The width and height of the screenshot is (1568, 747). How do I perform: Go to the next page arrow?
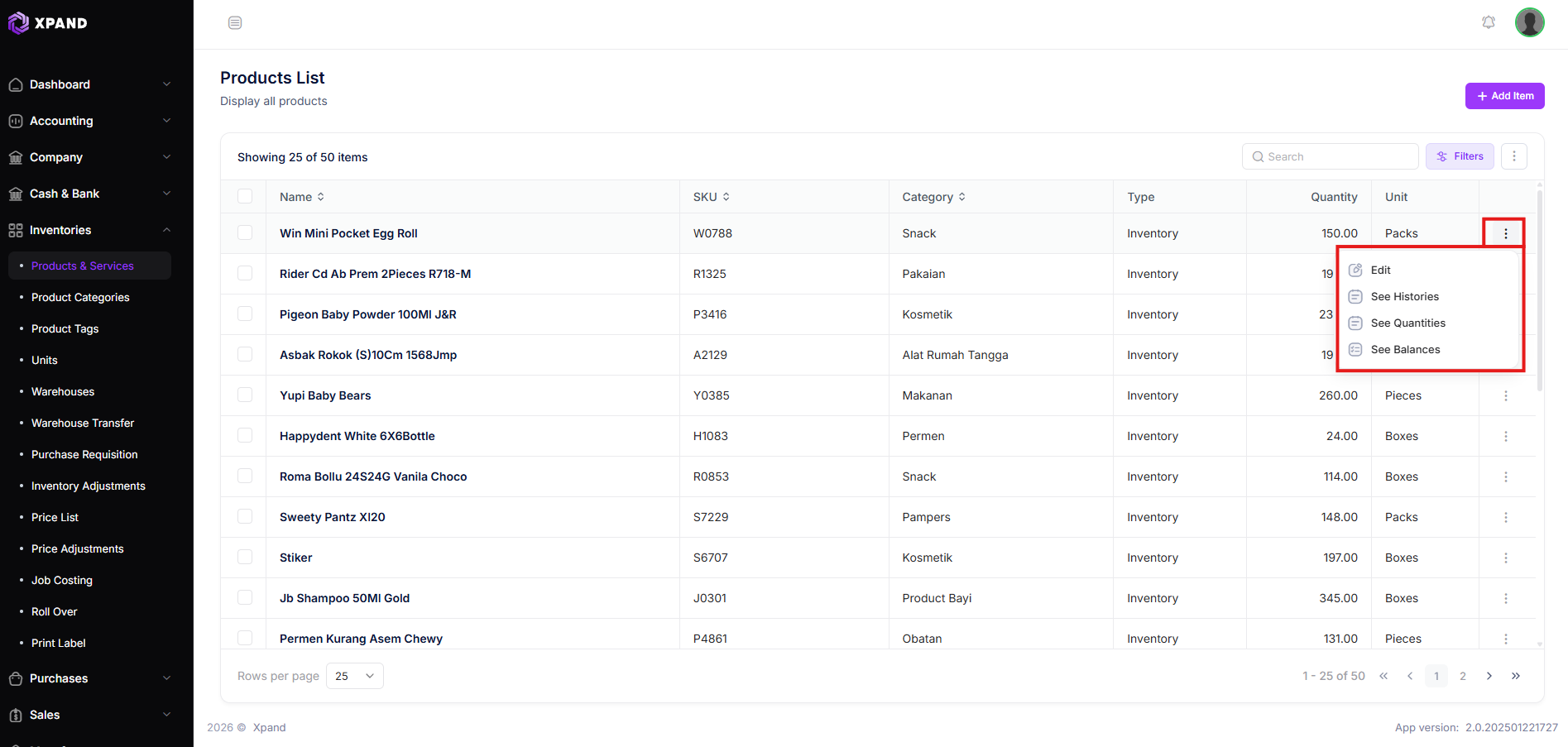(x=1489, y=676)
